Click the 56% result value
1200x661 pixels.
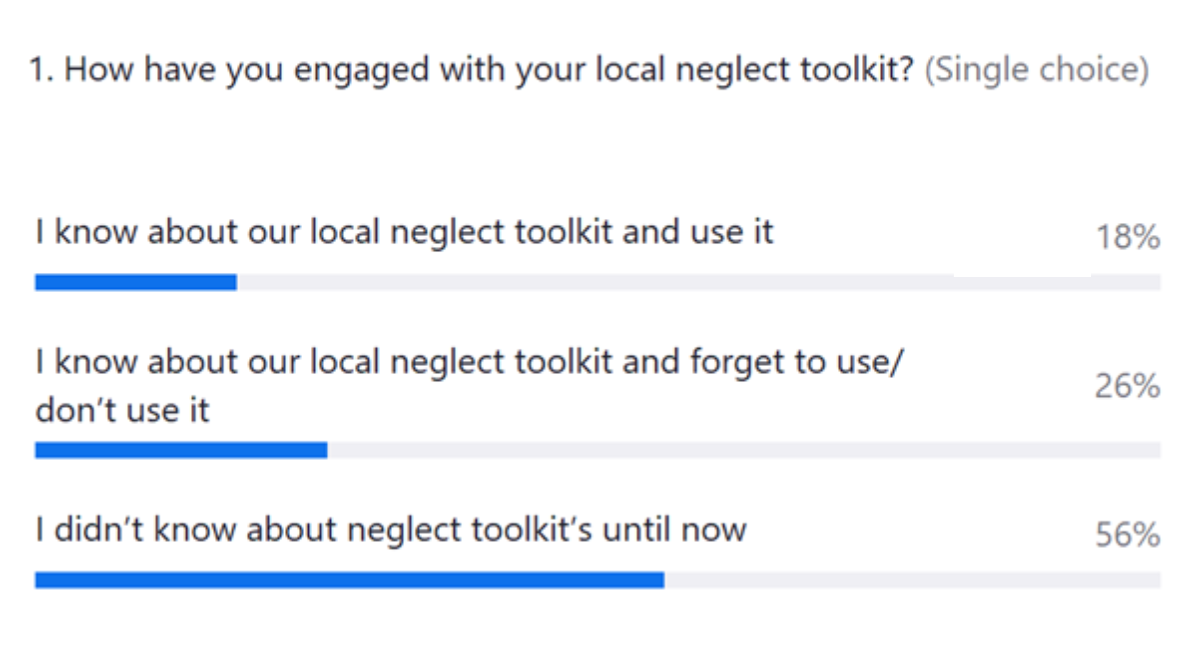[x=1127, y=536]
